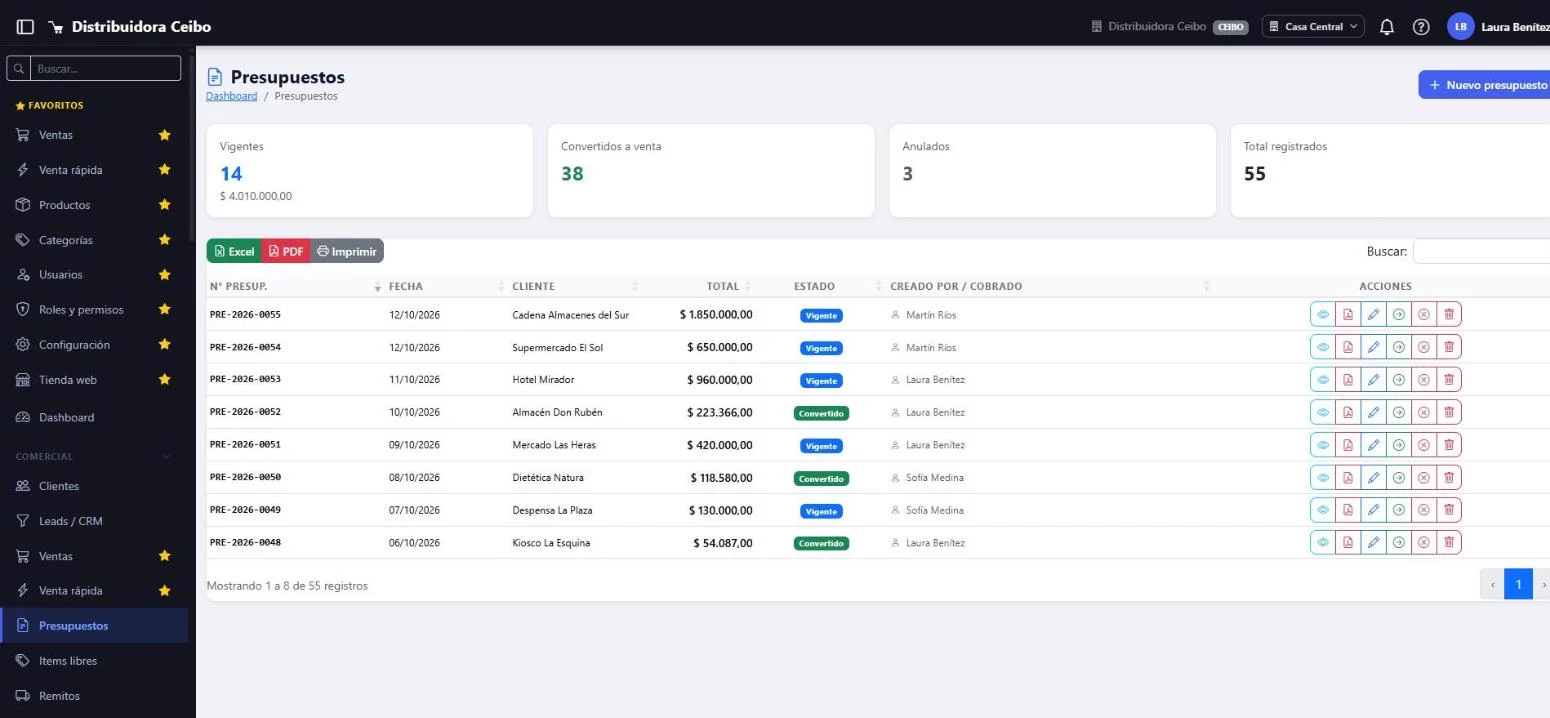
Task: Toggle the favorite star for Tienda web
Action: tap(165, 380)
